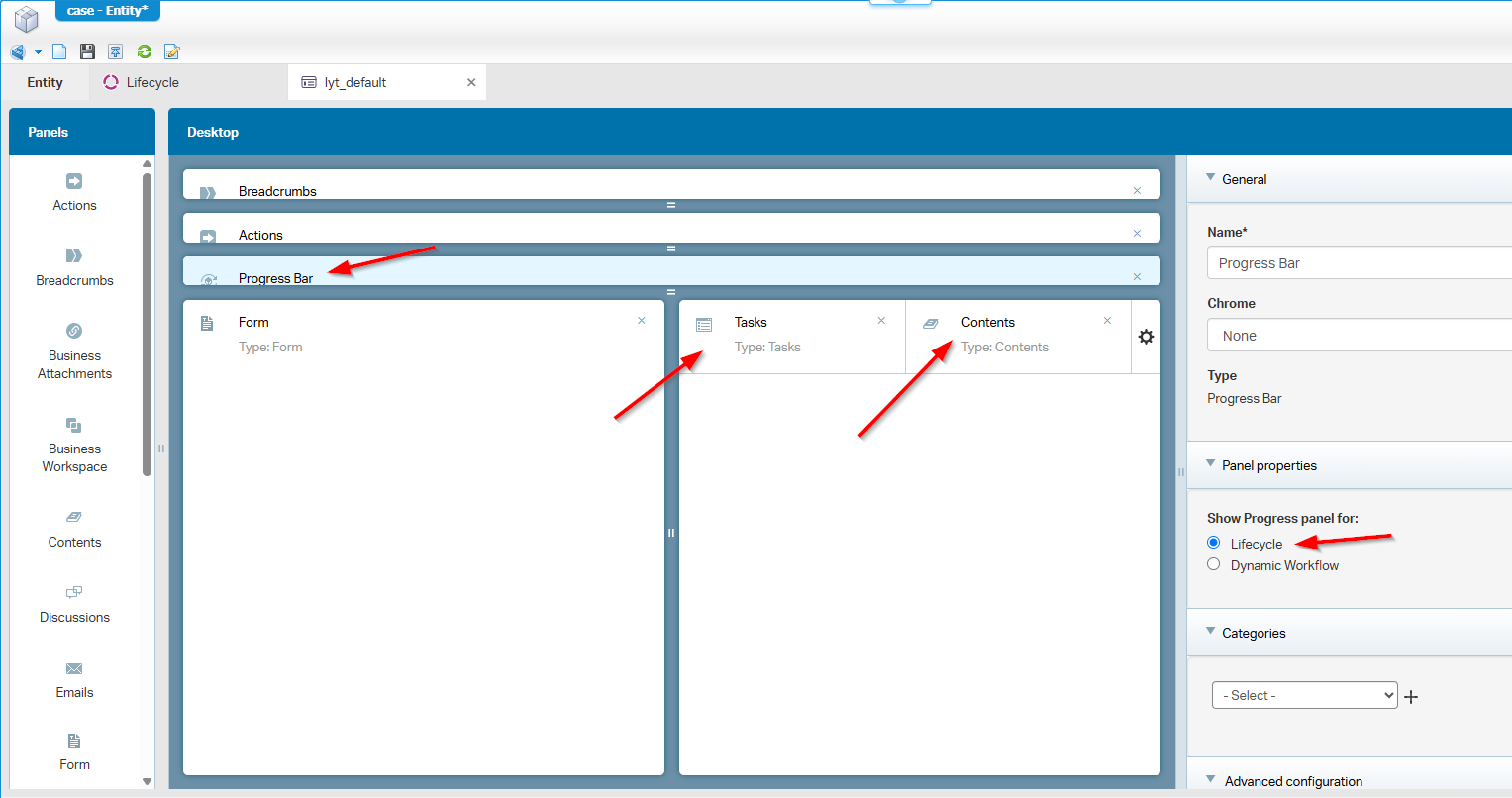1512x798 pixels.
Task: Select the Emails panel icon
Action: [74, 669]
